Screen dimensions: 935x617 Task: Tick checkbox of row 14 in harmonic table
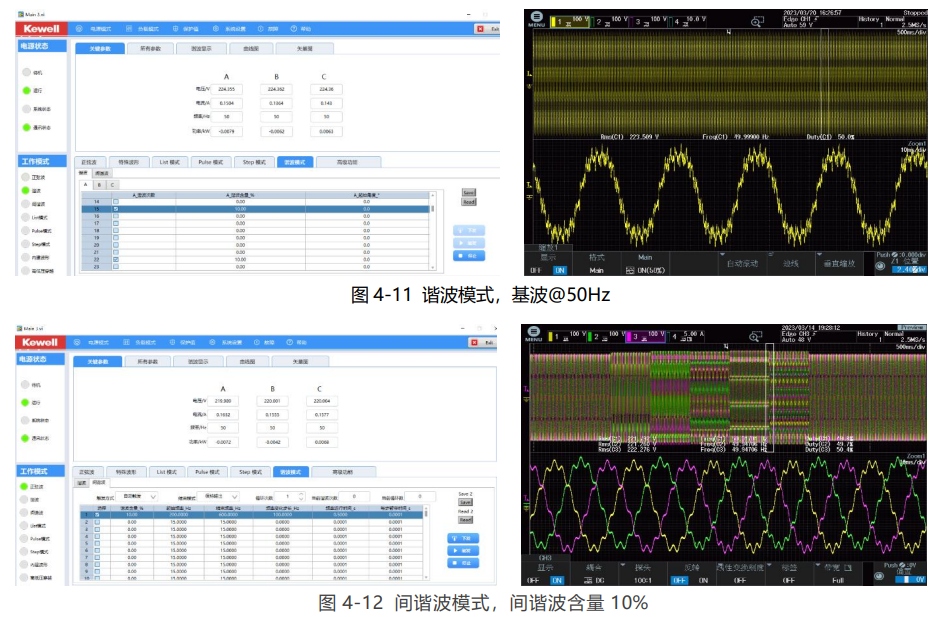116,202
